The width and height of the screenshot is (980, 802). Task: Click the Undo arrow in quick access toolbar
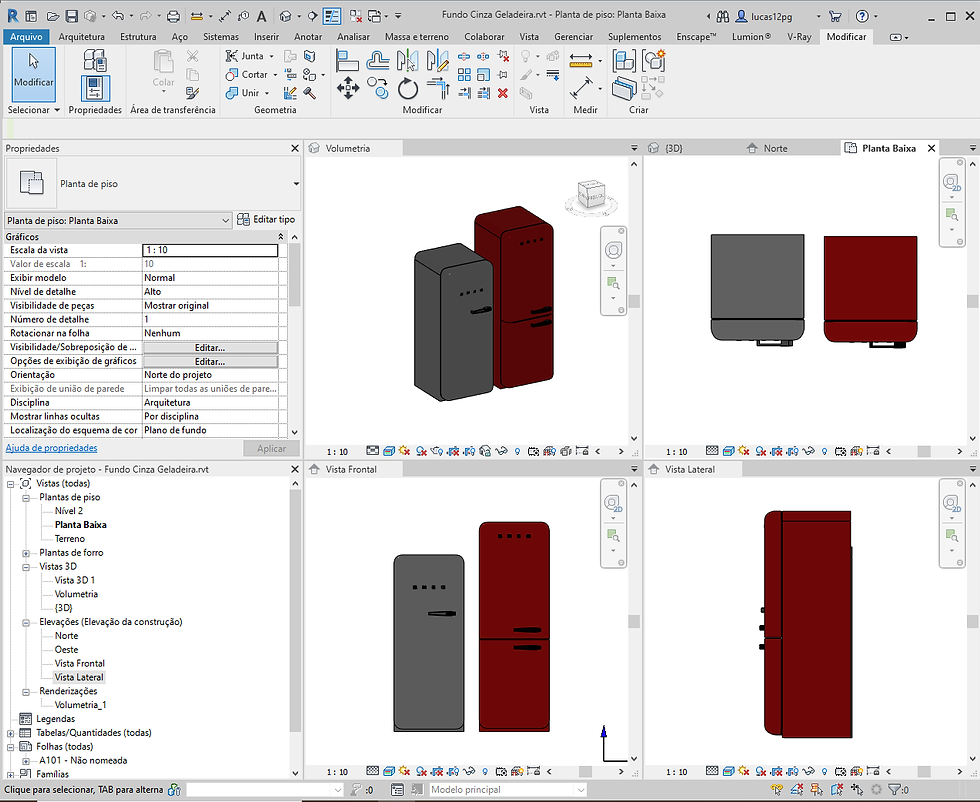pyautogui.click(x=117, y=16)
